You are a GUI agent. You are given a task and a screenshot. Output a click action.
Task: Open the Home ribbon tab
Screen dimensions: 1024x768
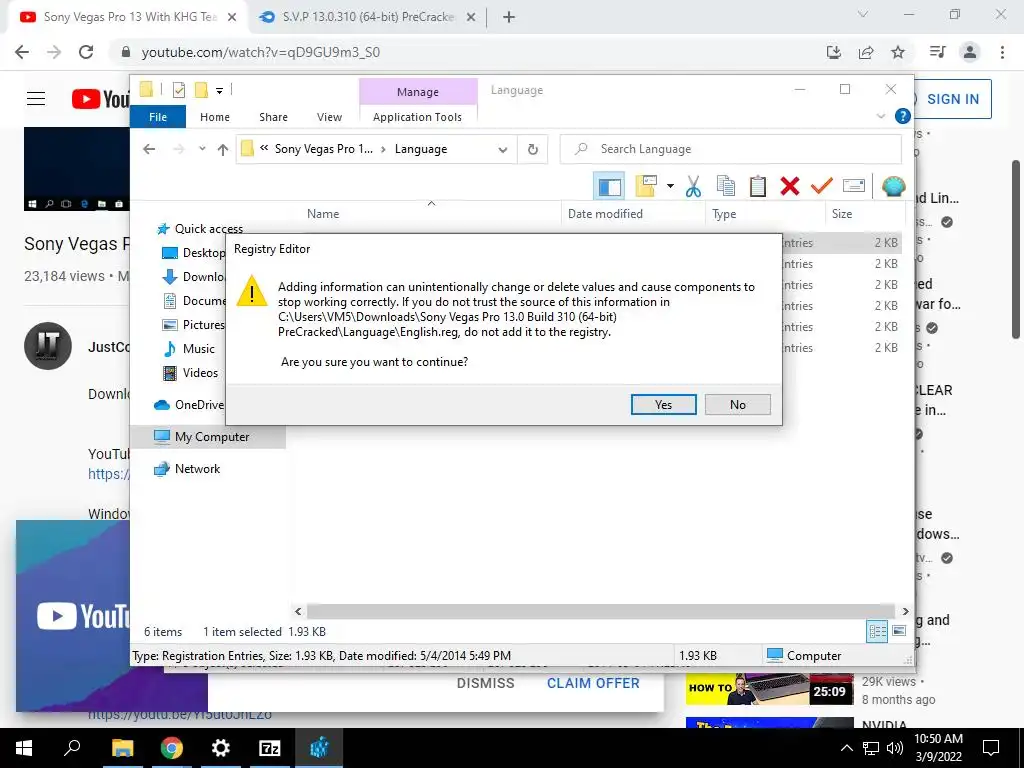[x=215, y=117]
